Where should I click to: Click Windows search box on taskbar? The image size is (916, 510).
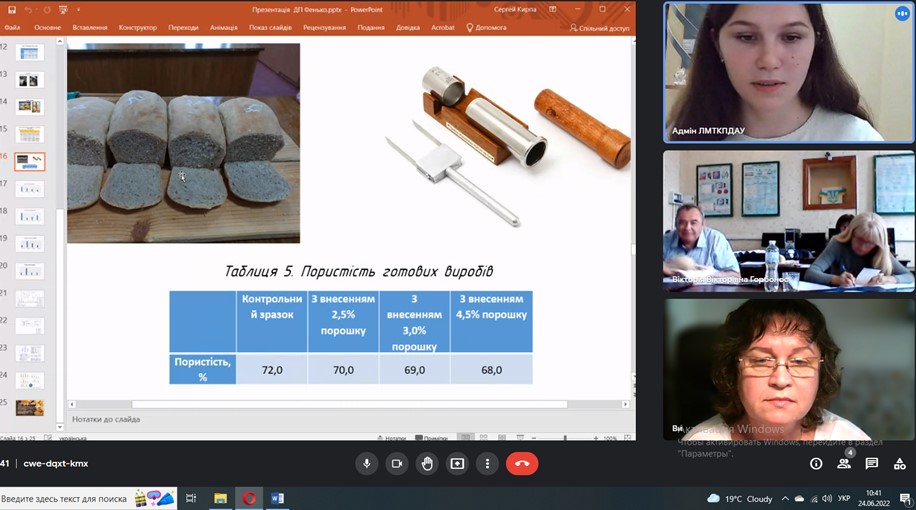(88, 498)
